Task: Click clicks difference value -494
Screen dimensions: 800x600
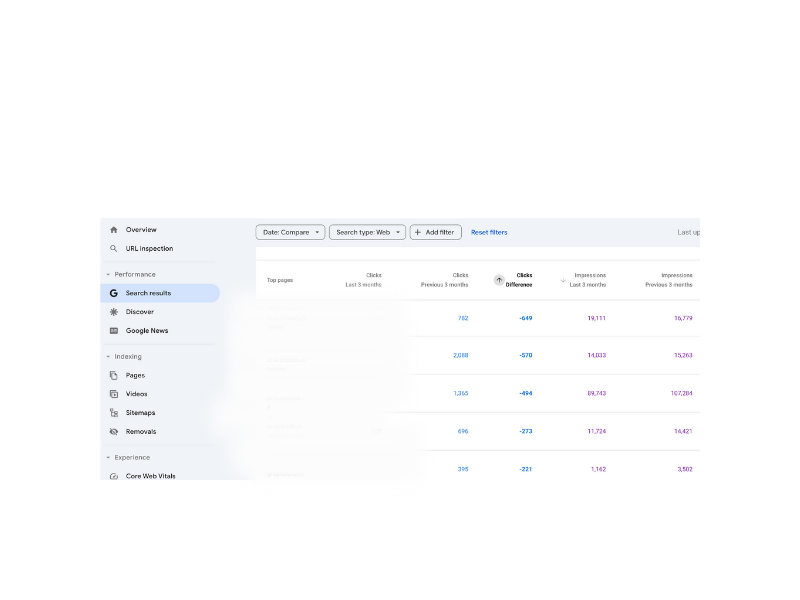Action: 526,393
